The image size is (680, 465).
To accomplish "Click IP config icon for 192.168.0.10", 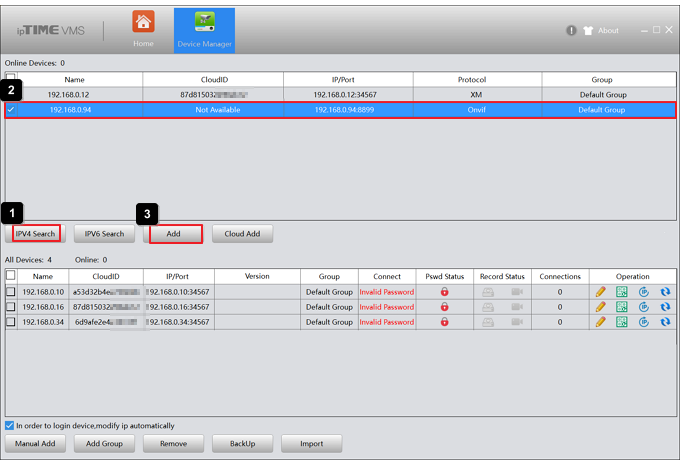I will pyautogui.click(x=644, y=292).
